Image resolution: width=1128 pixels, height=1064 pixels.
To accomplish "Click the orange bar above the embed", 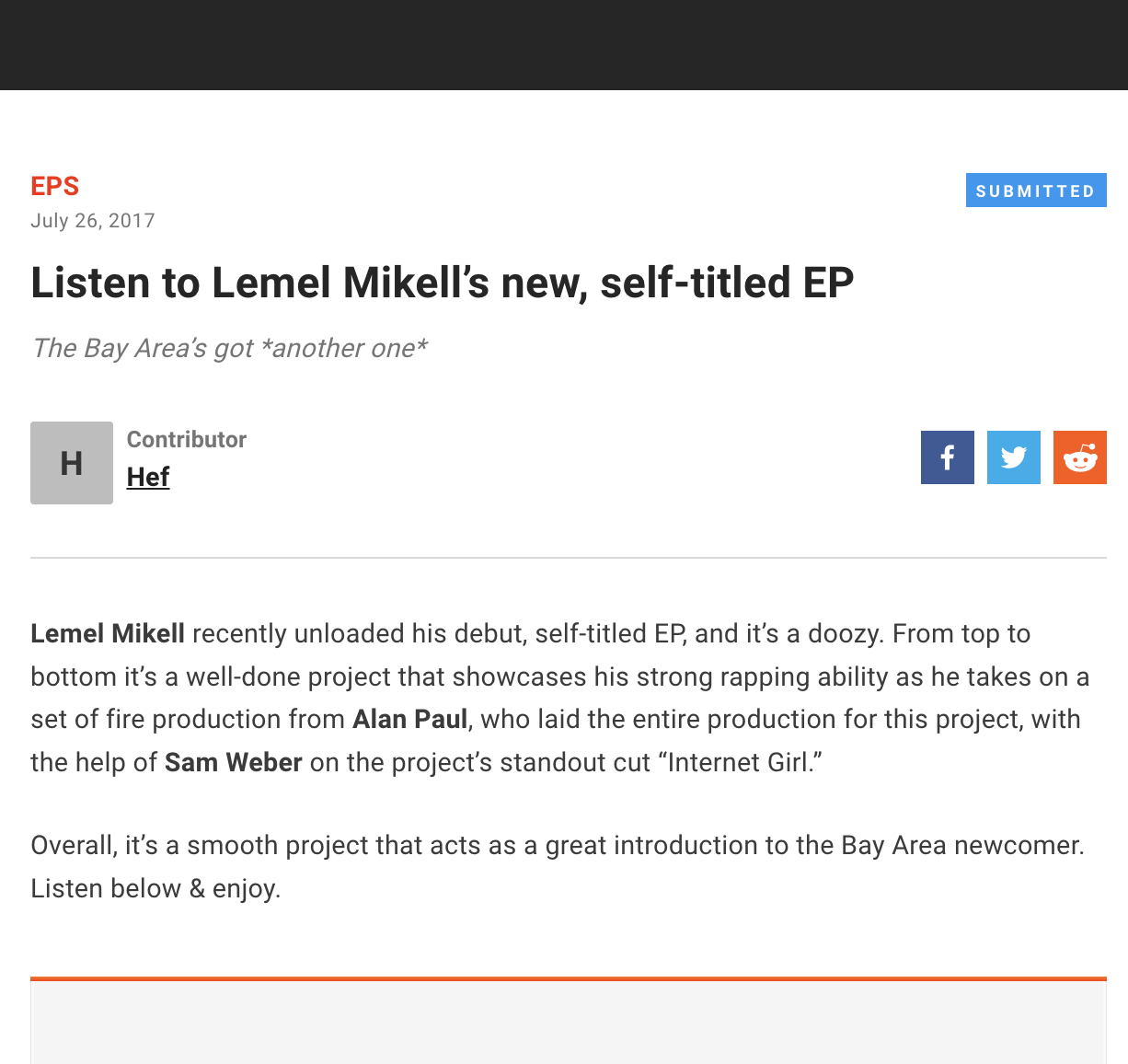I will click(x=568, y=978).
